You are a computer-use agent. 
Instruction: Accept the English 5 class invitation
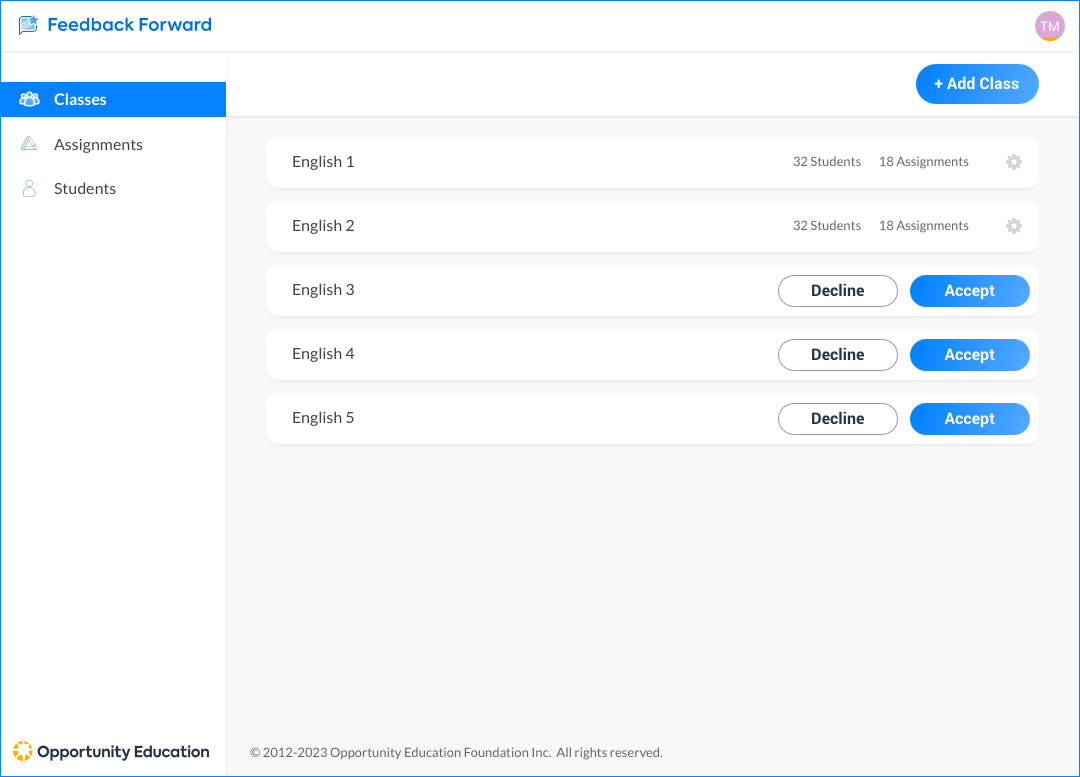point(969,419)
